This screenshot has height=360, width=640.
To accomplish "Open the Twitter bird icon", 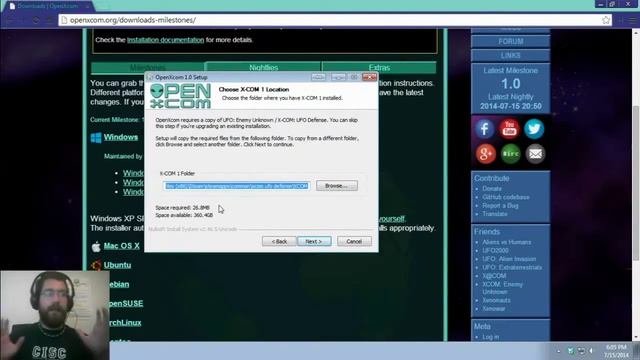I will (534, 129).
